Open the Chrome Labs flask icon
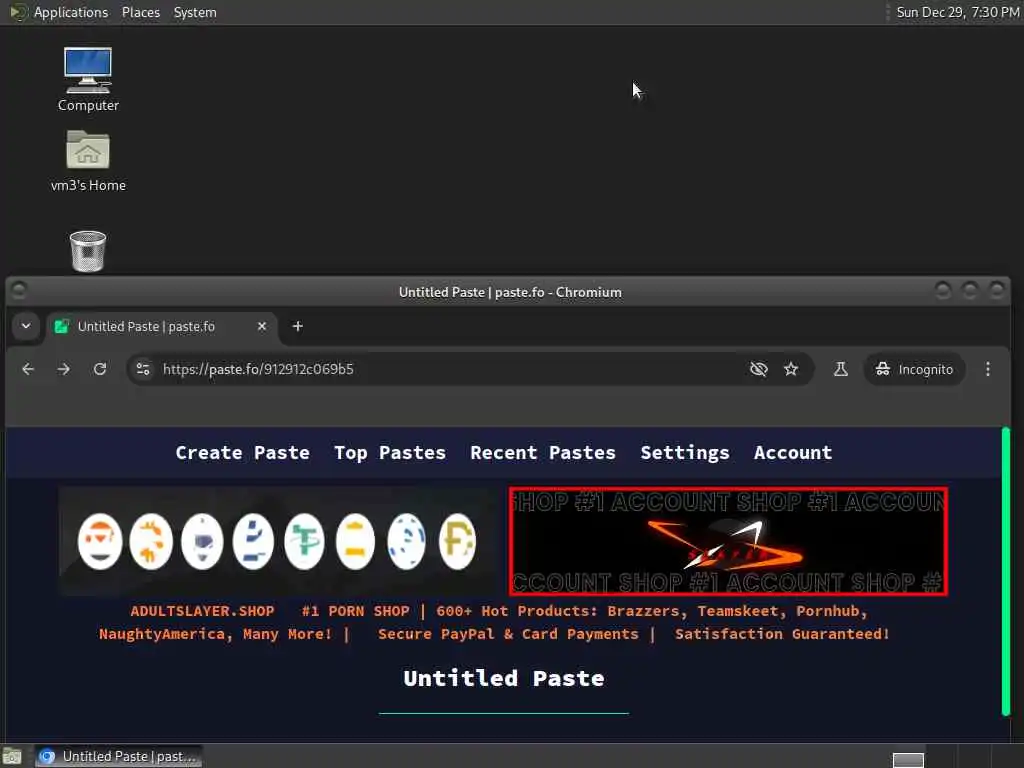 (x=840, y=370)
